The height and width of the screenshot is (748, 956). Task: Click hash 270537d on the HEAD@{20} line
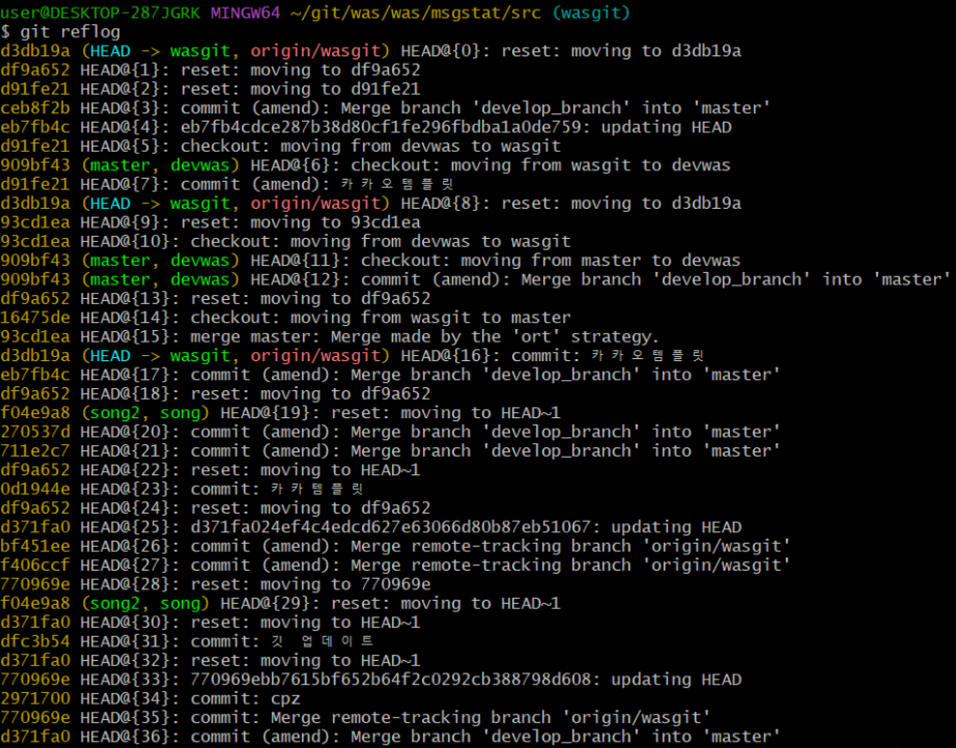tap(35, 432)
